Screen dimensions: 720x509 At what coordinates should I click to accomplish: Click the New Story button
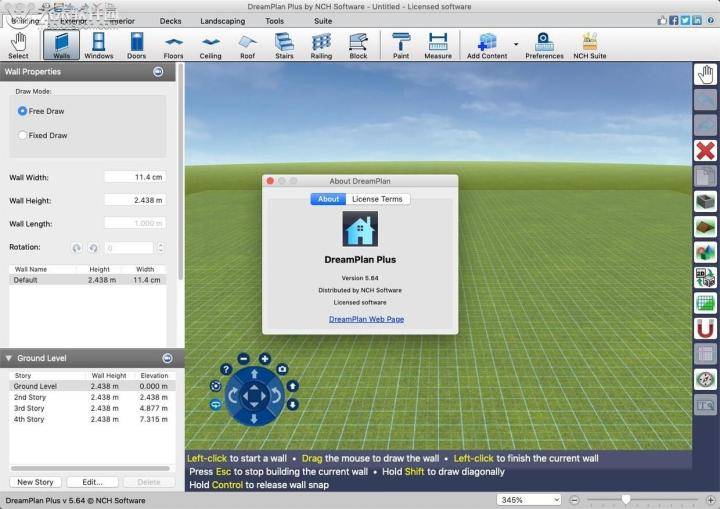point(35,482)
